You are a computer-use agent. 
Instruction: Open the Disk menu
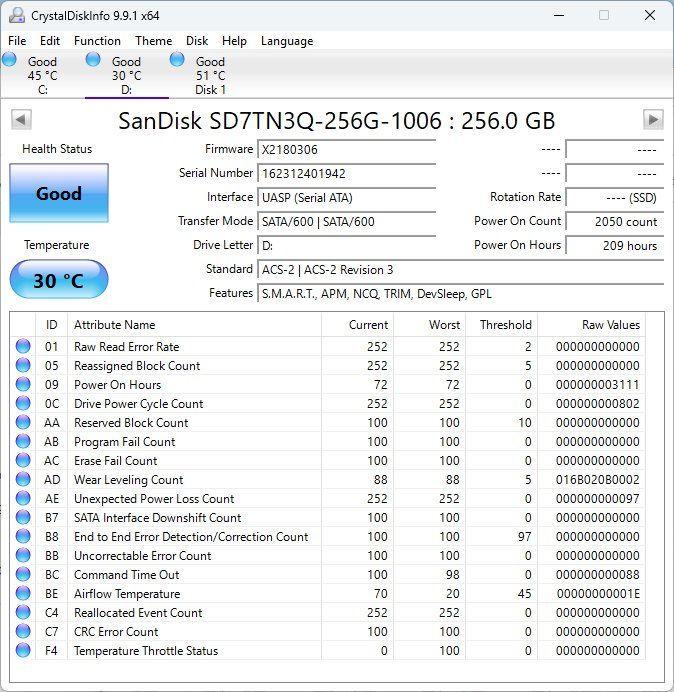coord(197,41)
